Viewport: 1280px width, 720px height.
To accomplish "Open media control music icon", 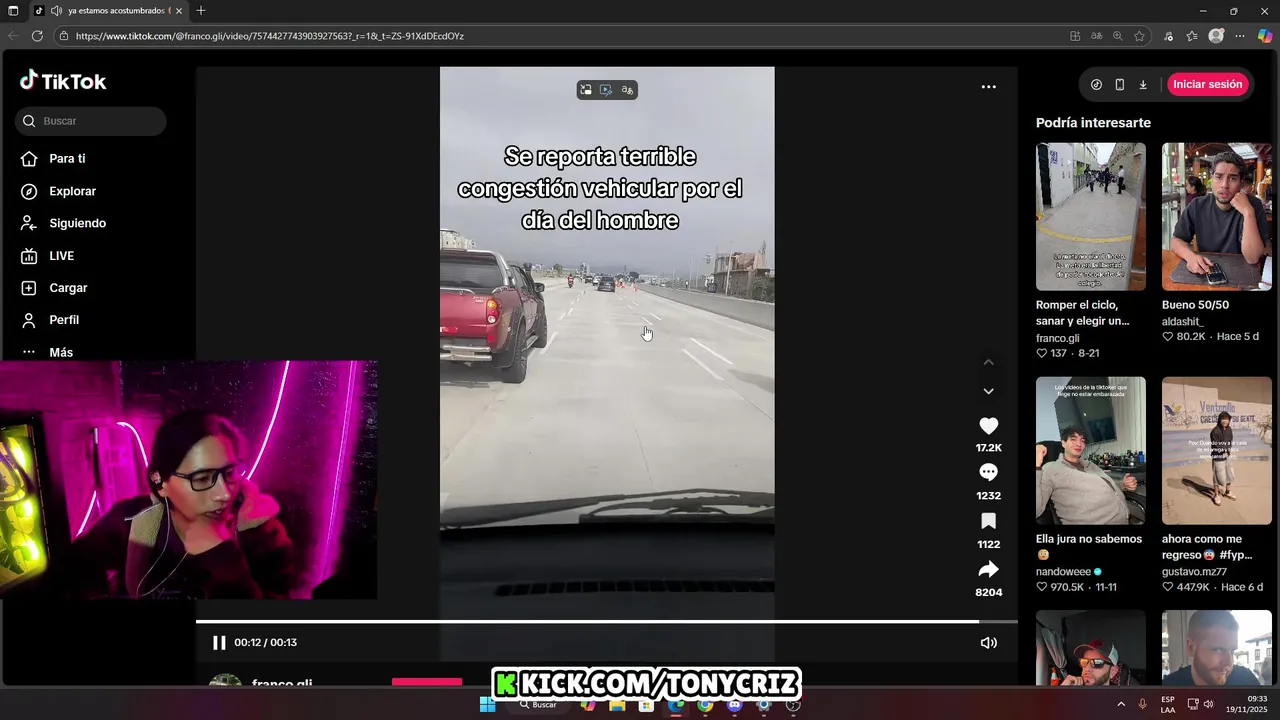I will click(x=1168, y=36).
